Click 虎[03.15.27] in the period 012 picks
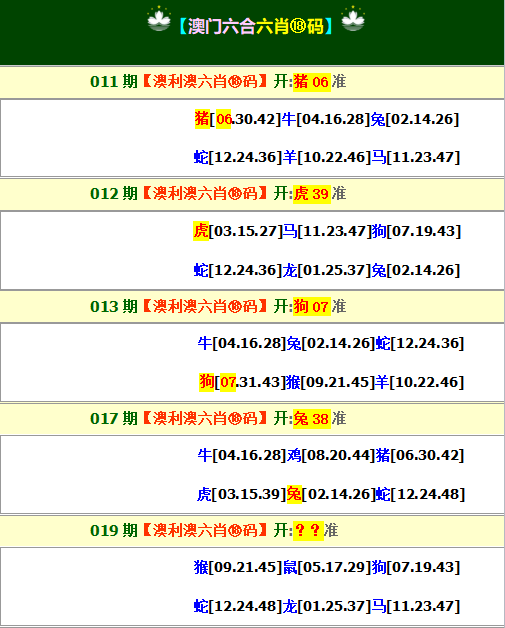 (238, 231)
